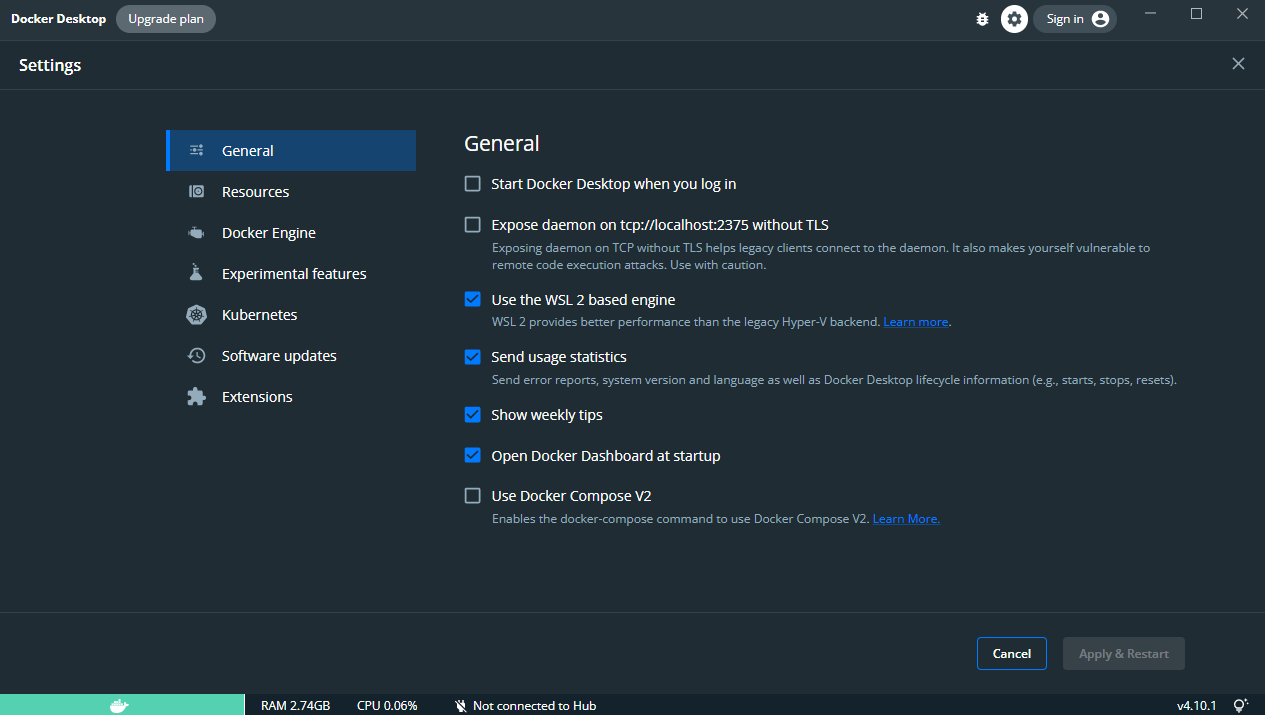Click the user avatar icon beside Sign in
Viewport: 1265px width, 715px height.
click(1100, 19)
